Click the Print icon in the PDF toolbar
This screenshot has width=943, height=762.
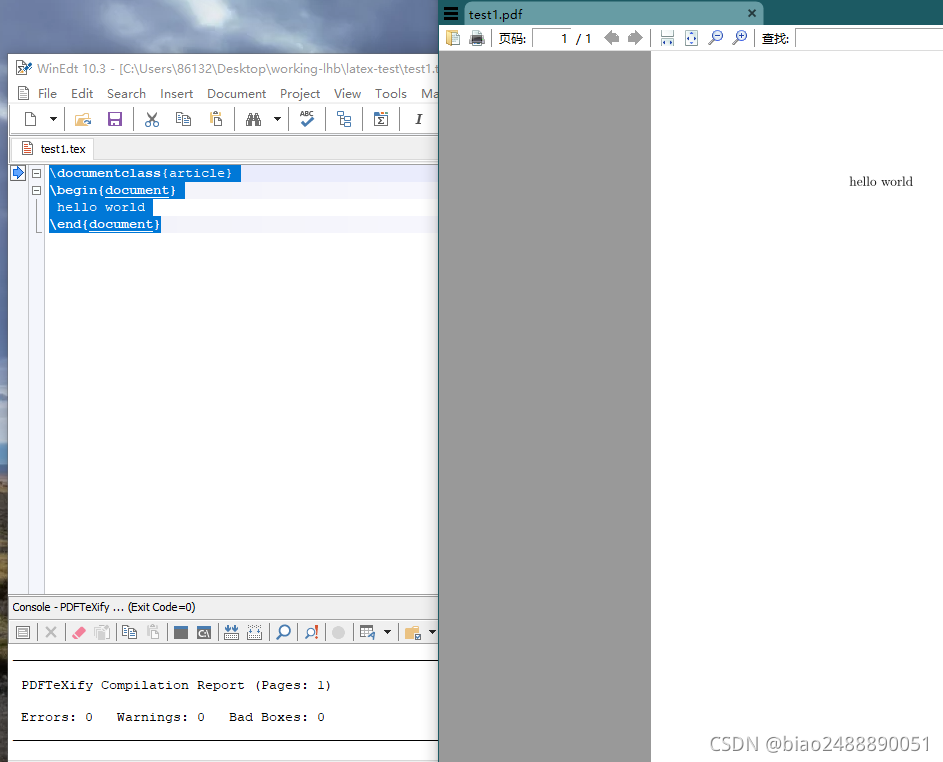(x=477, y=38)
